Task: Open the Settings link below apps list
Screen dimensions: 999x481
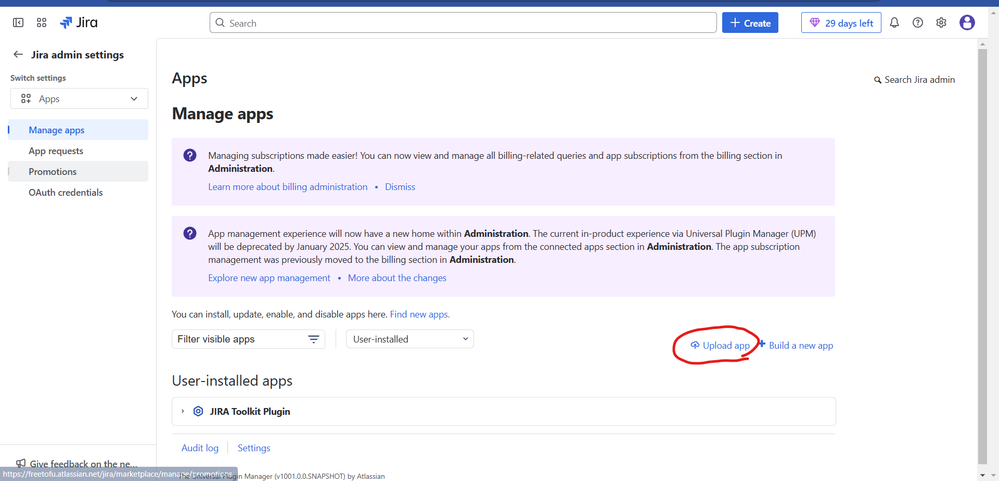Action: click(x=254, y=448)
